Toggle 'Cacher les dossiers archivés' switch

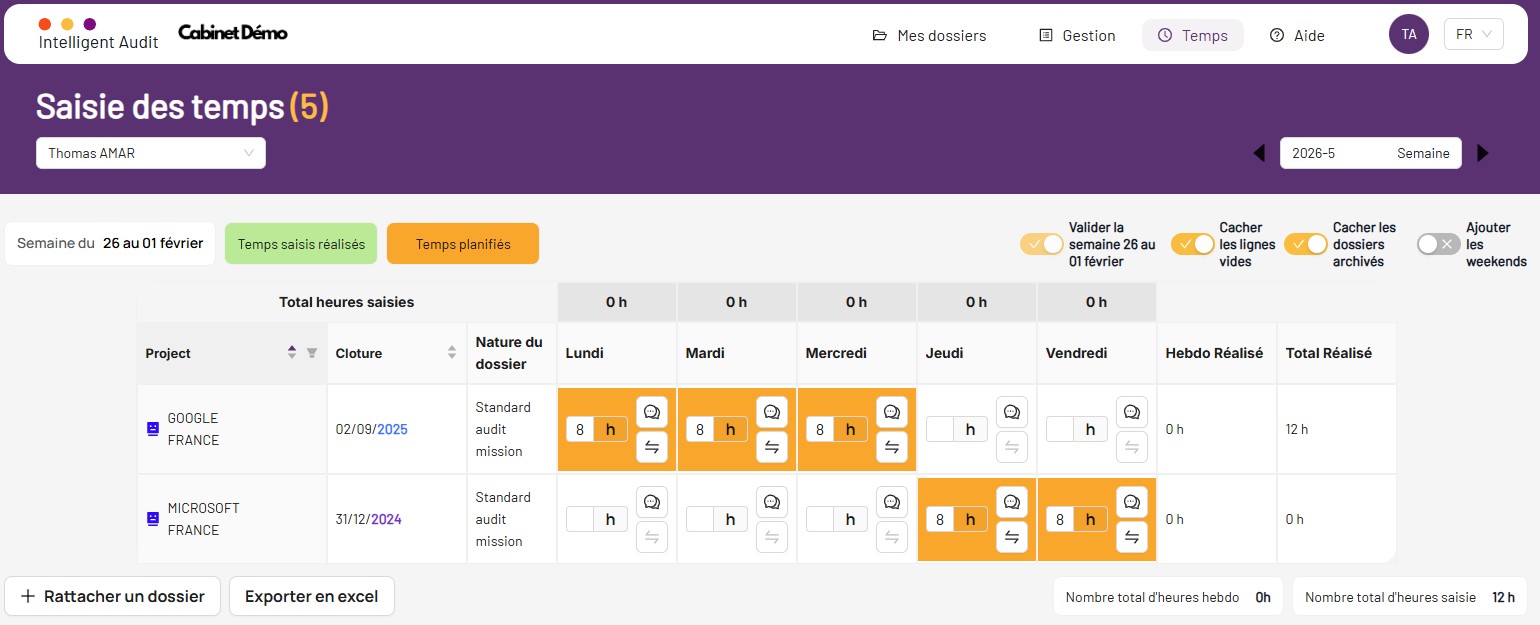pos(1305,244)
